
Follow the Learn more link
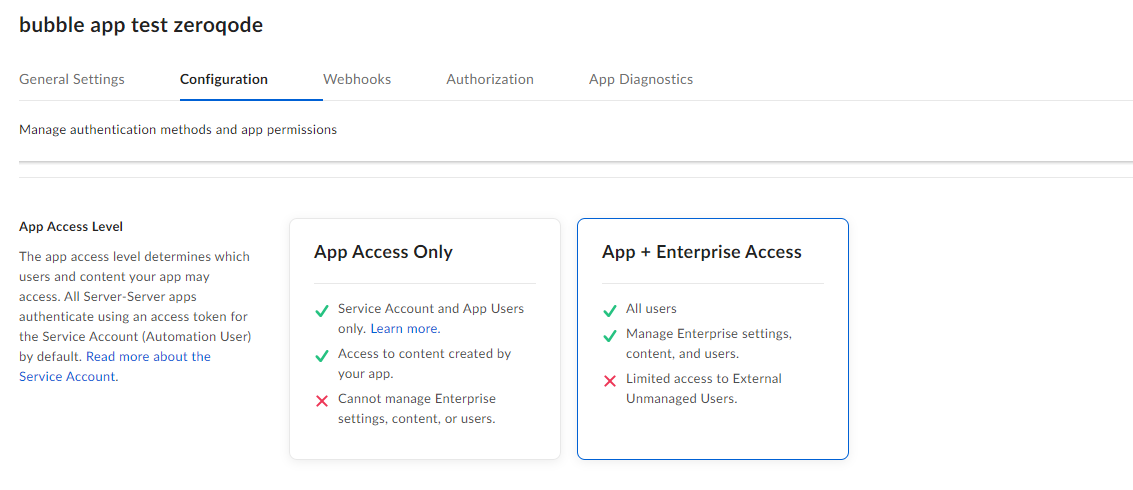pos(405,329)
